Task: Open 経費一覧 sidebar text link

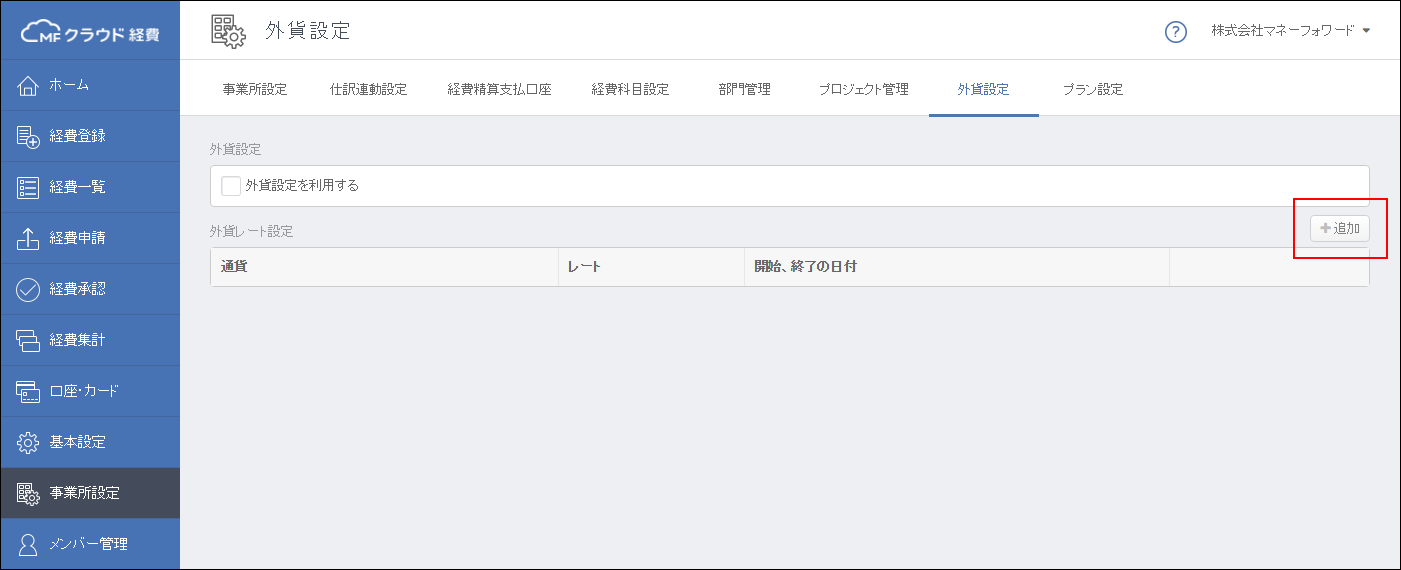Action: 77,187
